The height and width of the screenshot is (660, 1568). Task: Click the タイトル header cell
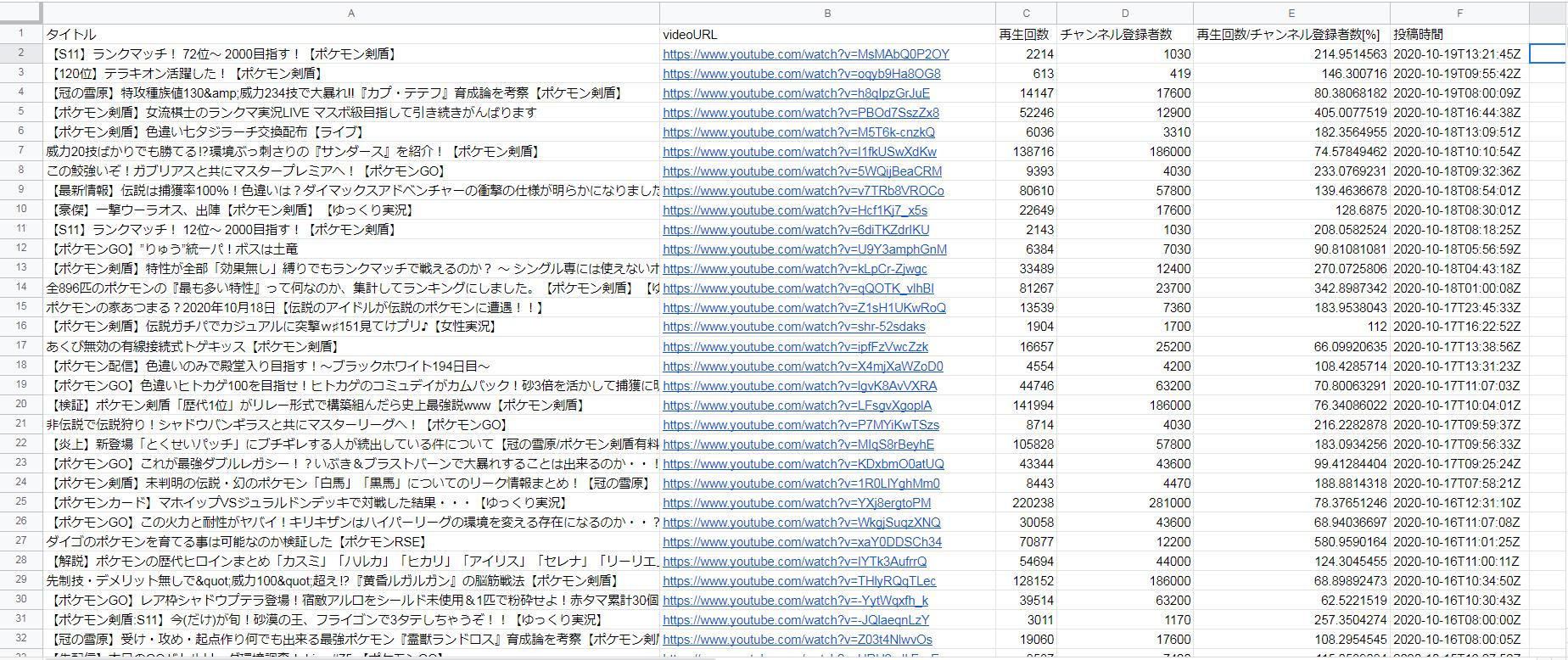(x=351, y=34)
